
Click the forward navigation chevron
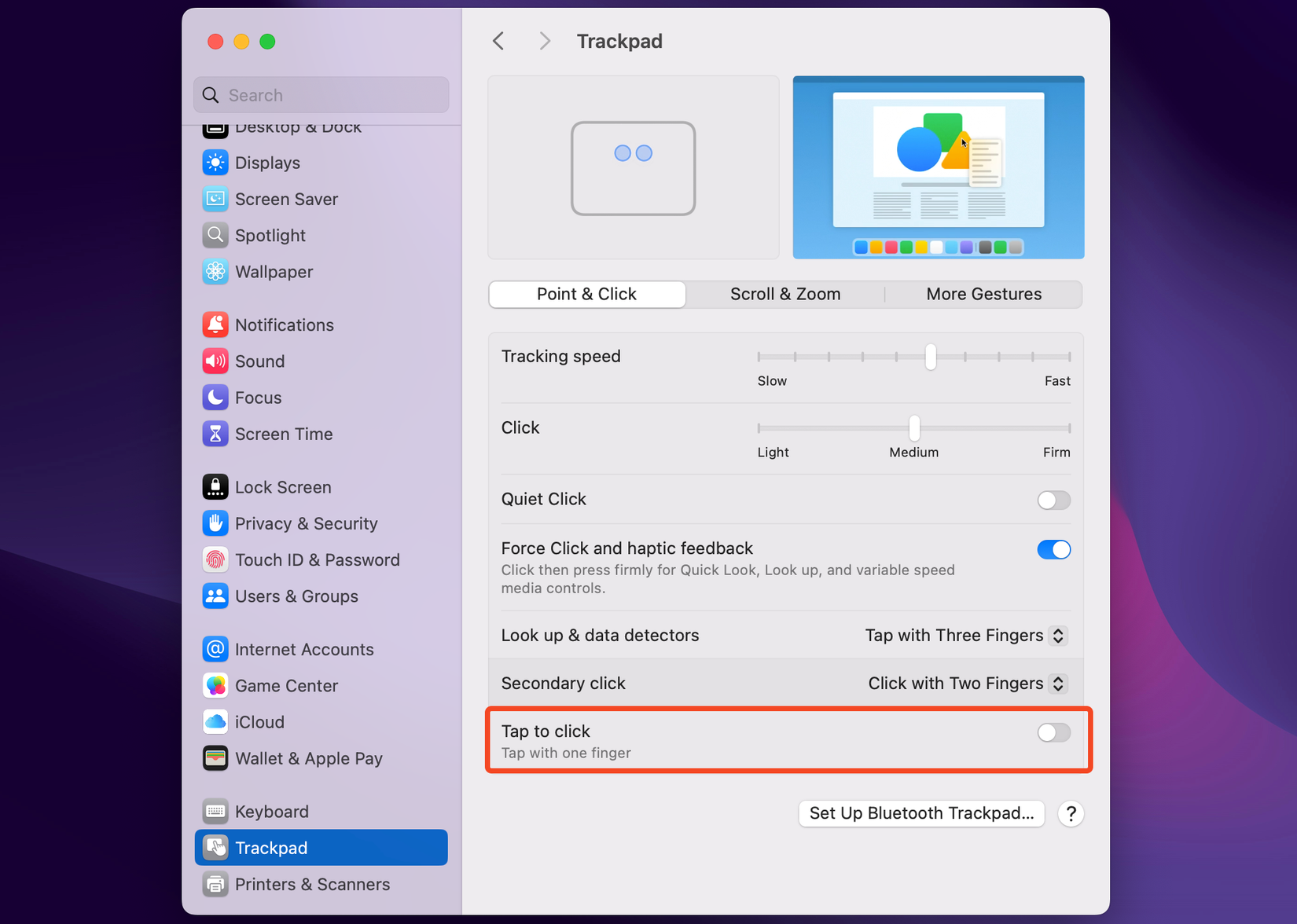[x=544, y=40]
